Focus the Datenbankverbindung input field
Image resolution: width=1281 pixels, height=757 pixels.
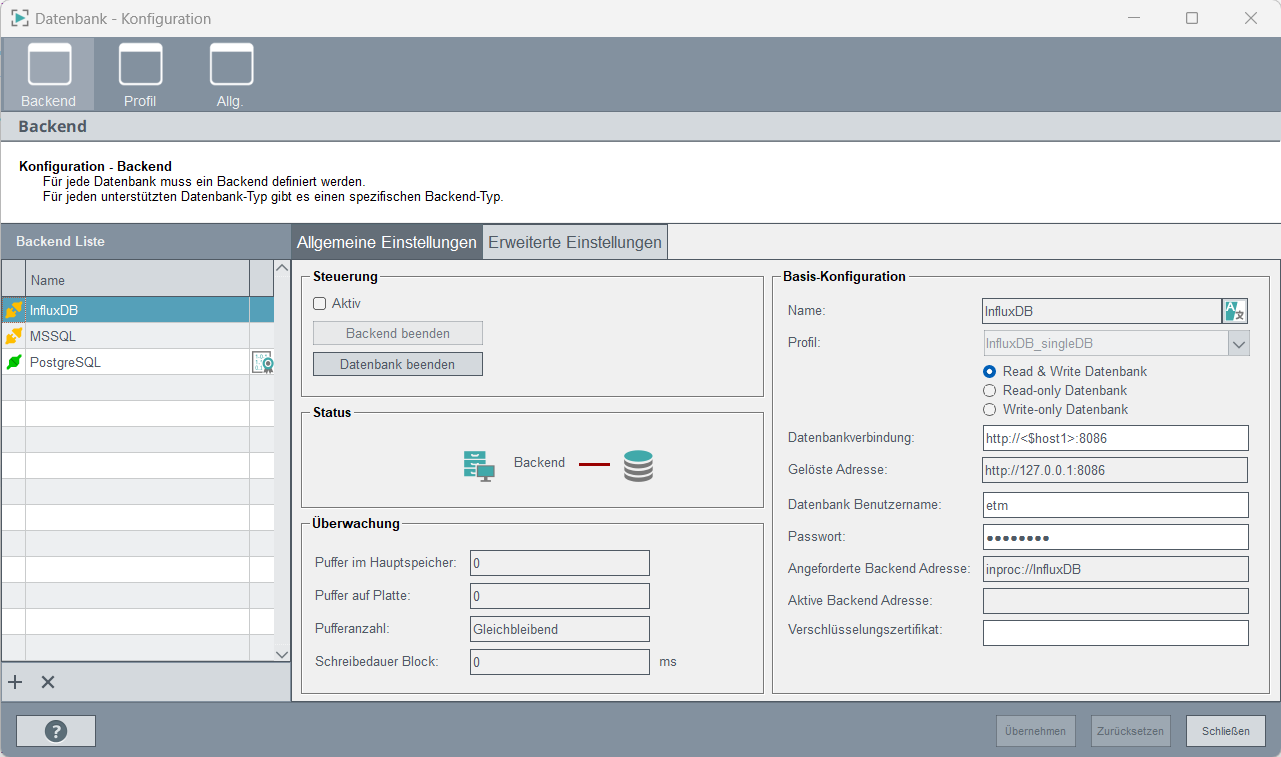coord(1116,438)
